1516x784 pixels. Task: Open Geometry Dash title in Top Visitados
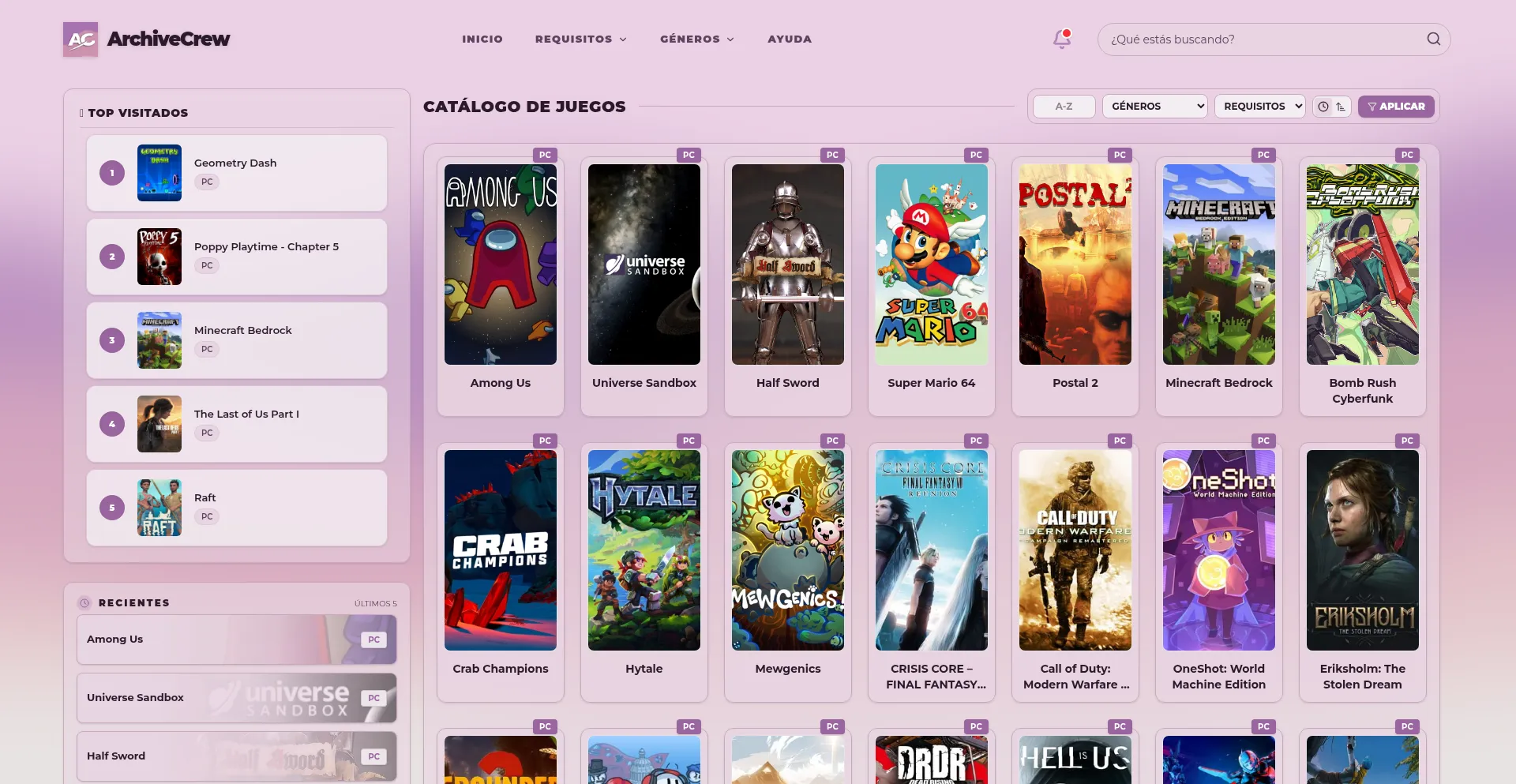coord(235,163)
